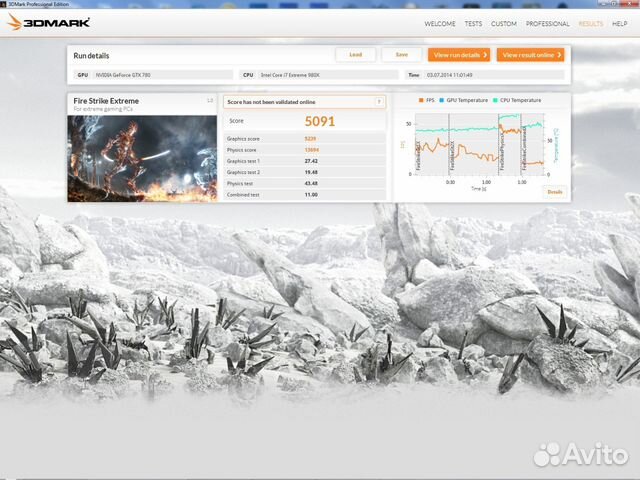The width and height of the screenshot is (640, 480).
Task: Click the performance graph area
Action: coord(480,144)
